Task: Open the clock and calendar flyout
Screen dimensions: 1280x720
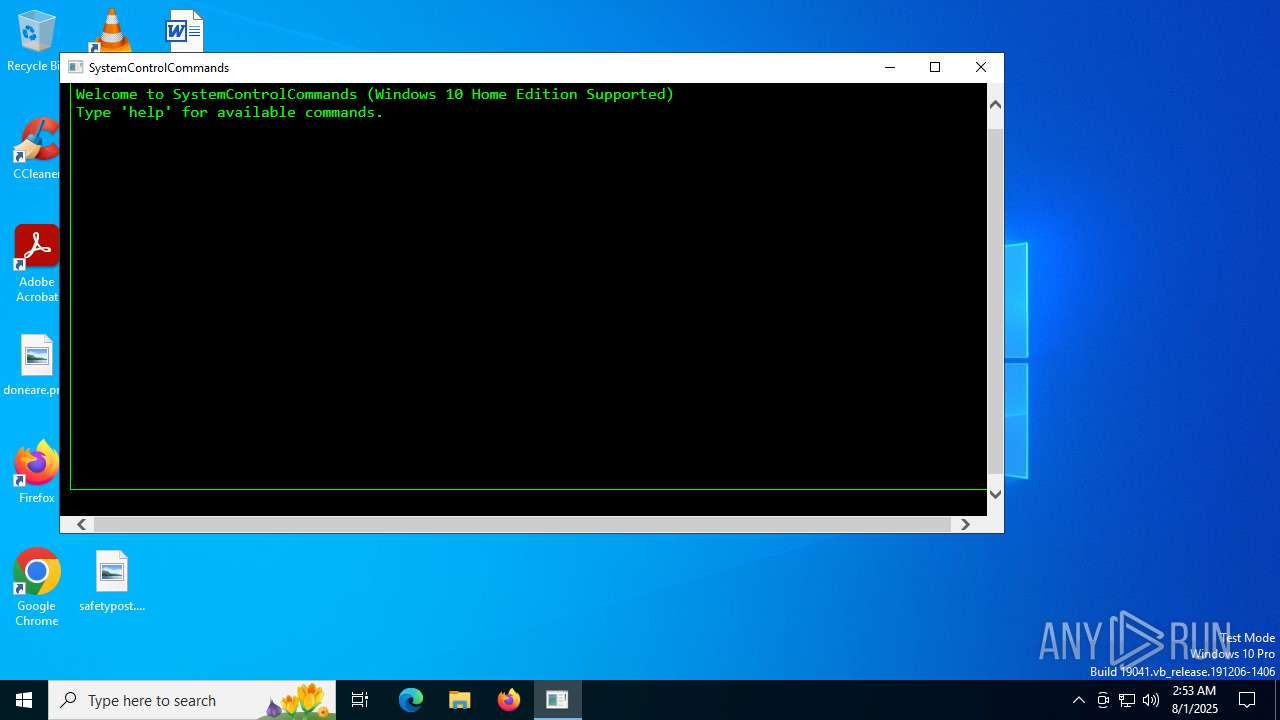Action: tap(1194, 700)
